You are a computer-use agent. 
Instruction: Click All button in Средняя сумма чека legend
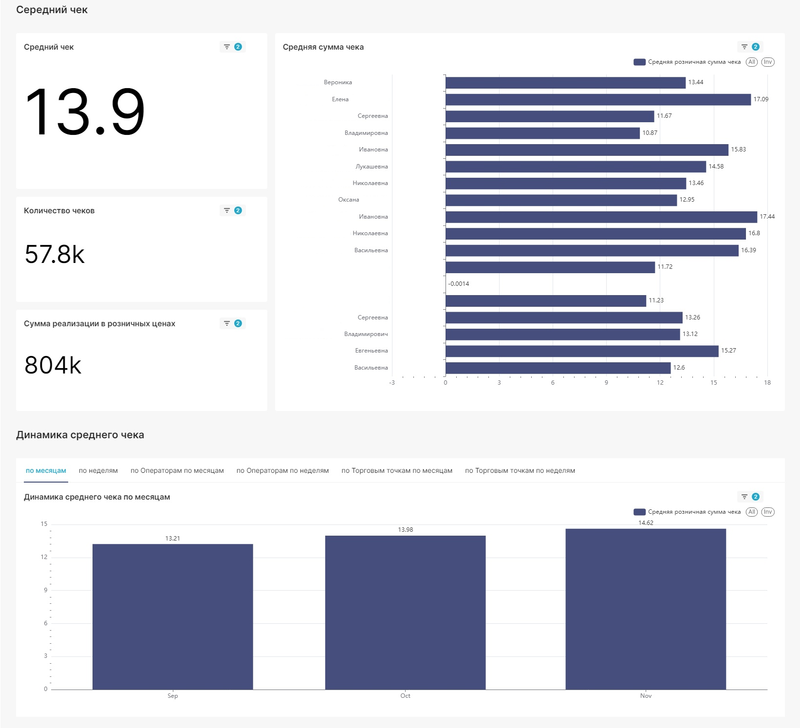[751, 62]
